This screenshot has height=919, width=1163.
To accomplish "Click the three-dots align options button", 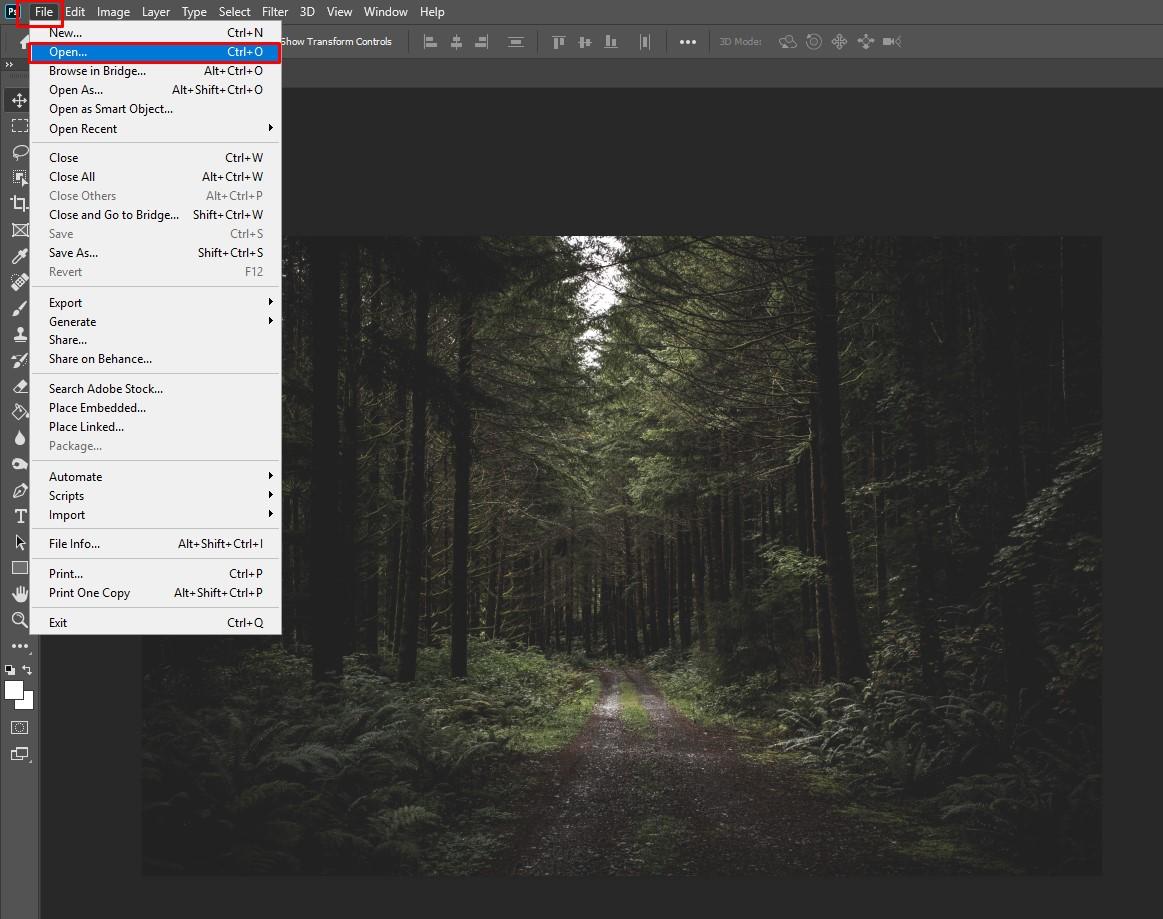I will (x=688, y=42).
